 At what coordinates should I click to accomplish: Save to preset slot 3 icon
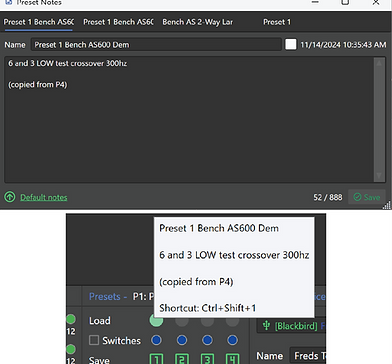tap(207, 359)
